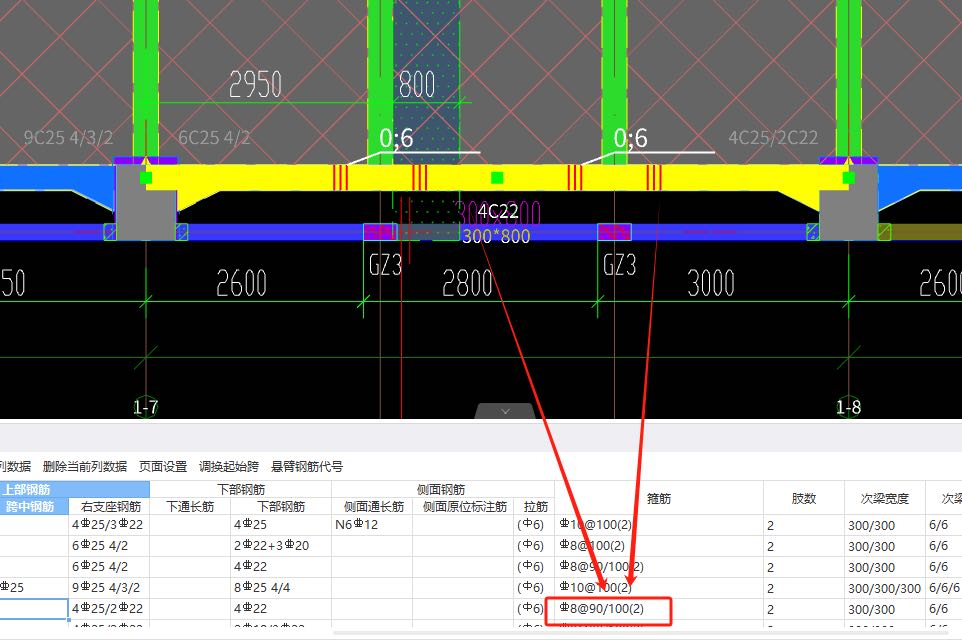The width and height of the screenshot is (962, 640).
Task: Click the green grip at beam right end
Action: tap(848, 178)
